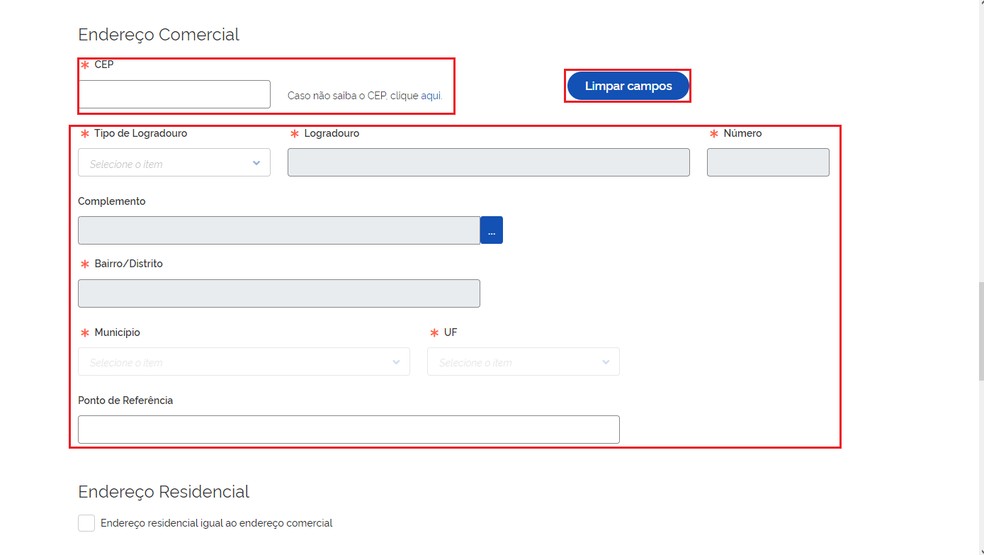Click 'Endereço residencial igual ao endereço comercial' label

click(x=216, y=523)
